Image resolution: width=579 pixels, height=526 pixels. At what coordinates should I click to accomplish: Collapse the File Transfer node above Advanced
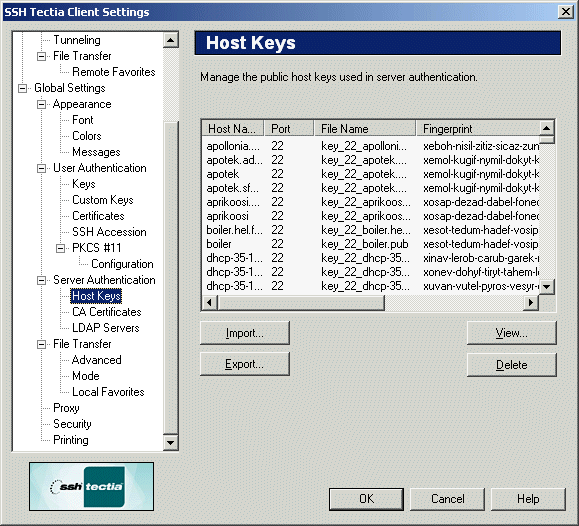[x=42, y=344]
